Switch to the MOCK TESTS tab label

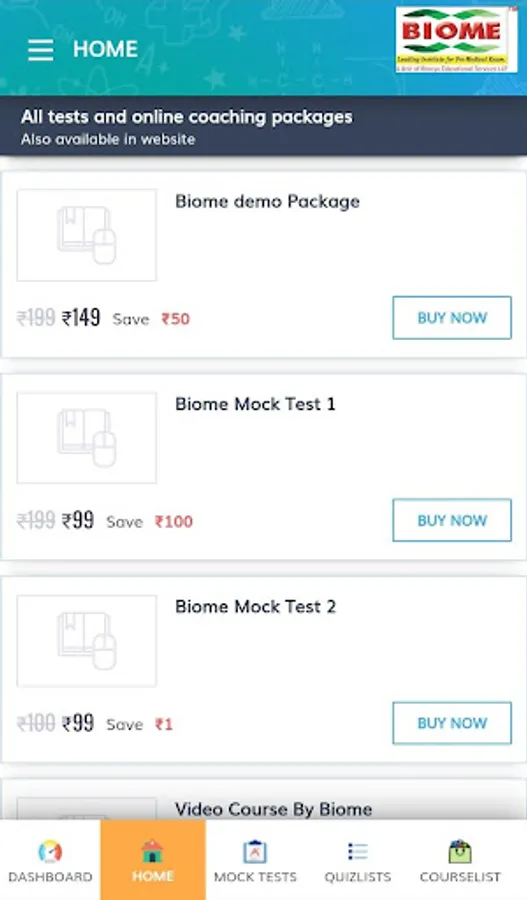point(255,876)
